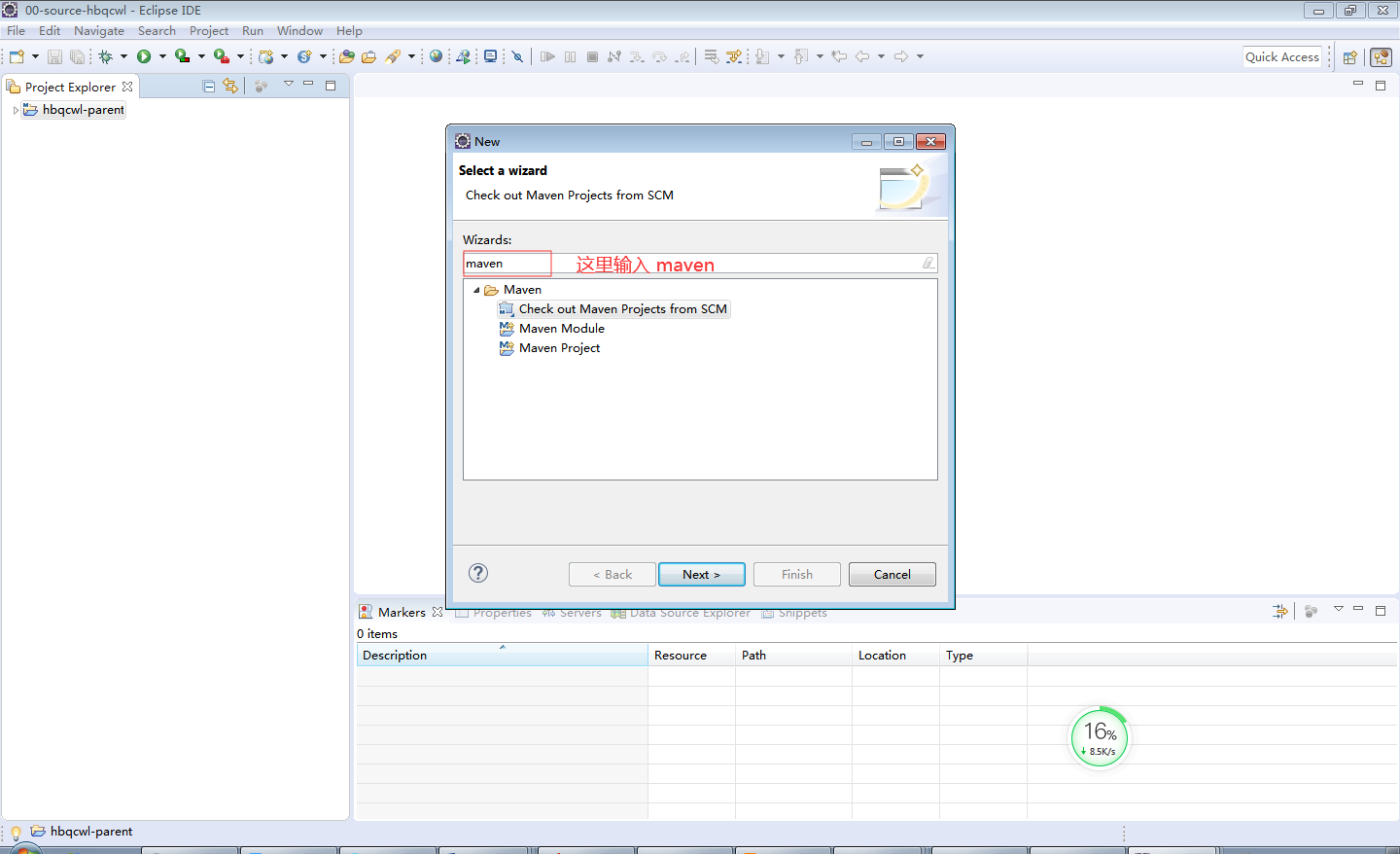Click the New Dynamic Web Project icon
The width and height of the screenshot is (1400, 854).
pos(265,56)
